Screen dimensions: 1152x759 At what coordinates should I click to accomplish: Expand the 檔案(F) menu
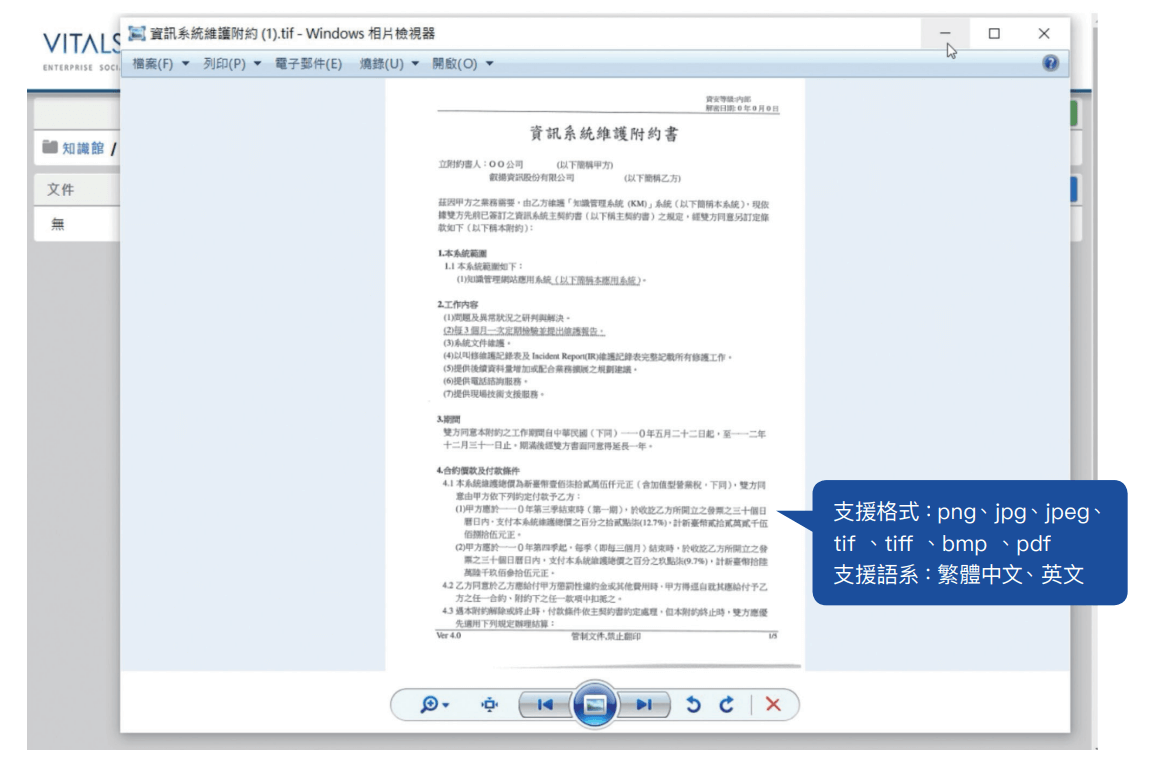[x=160, y=64]
